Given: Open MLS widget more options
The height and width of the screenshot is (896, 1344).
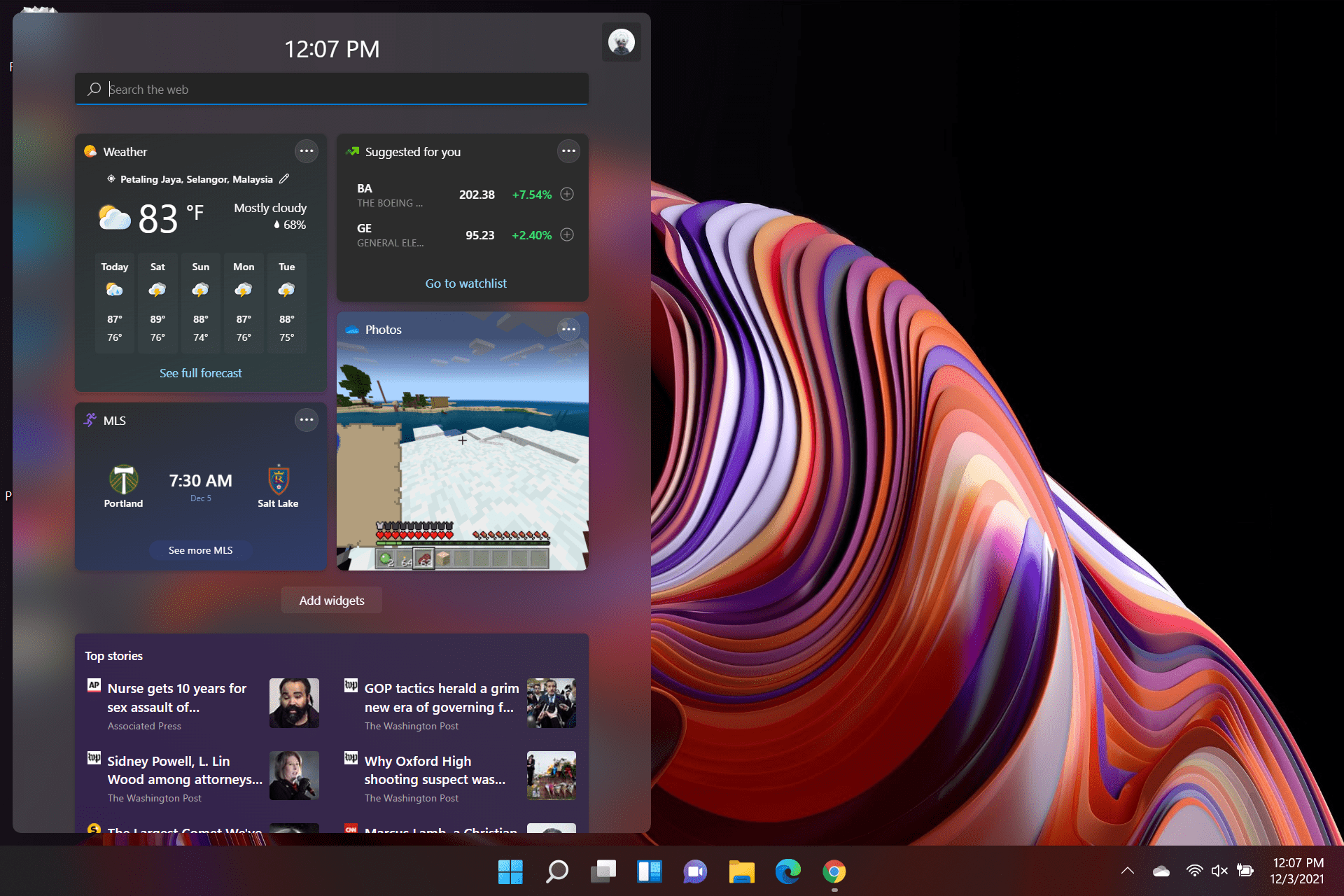Looking at the screenshot, I should 306,420.
